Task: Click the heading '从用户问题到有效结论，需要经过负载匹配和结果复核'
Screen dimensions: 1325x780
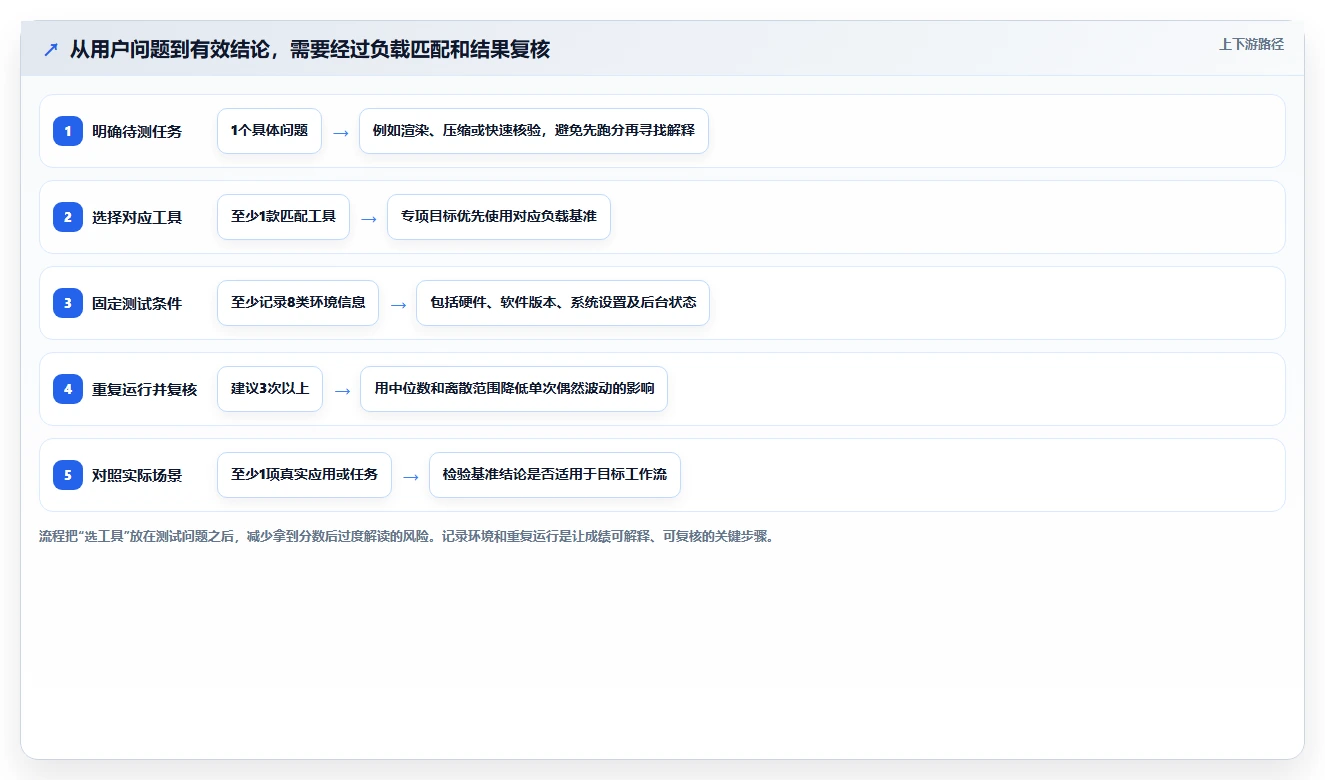Action: [310, 49]
